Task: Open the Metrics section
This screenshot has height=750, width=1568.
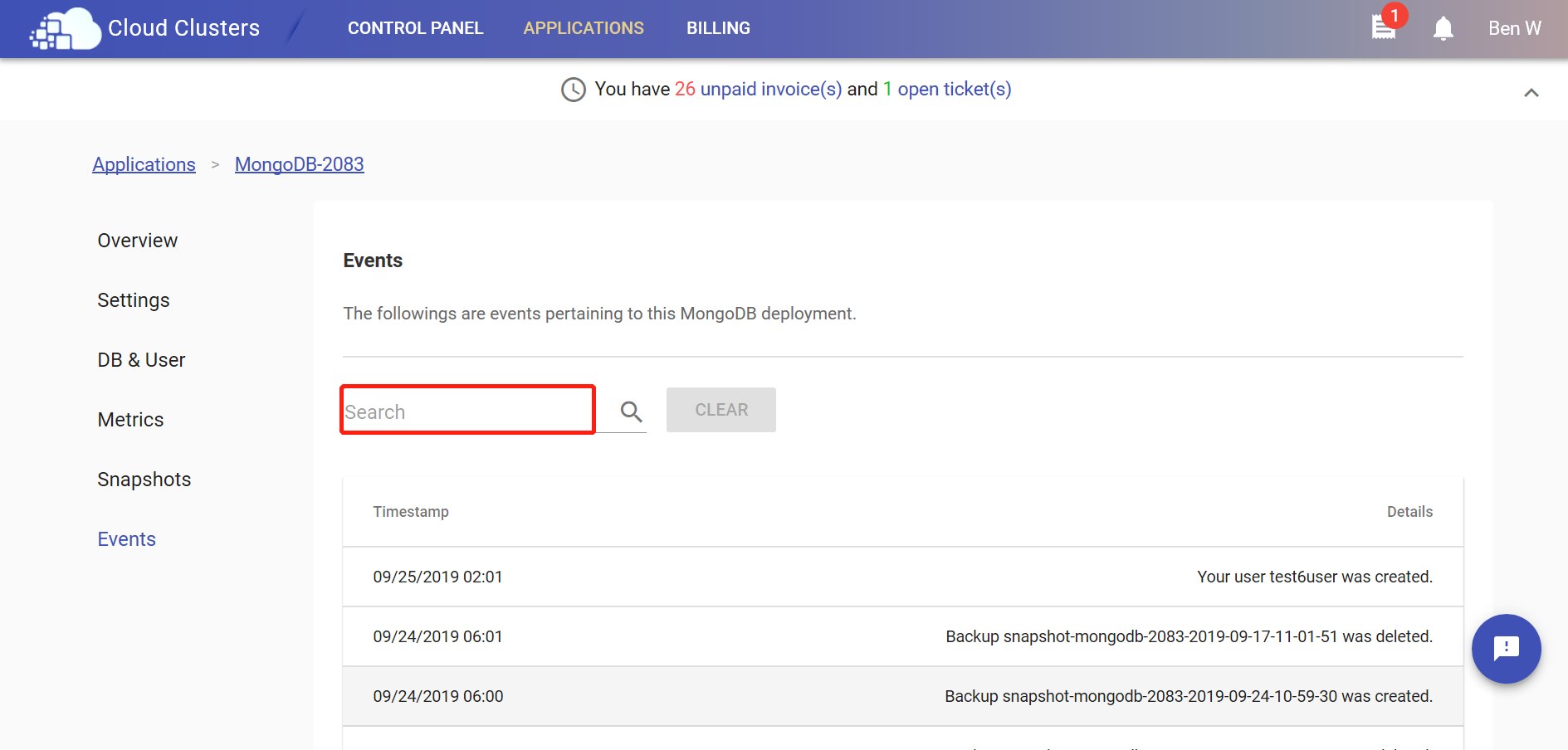Action: pyautogui.click(x=130, y=420)
